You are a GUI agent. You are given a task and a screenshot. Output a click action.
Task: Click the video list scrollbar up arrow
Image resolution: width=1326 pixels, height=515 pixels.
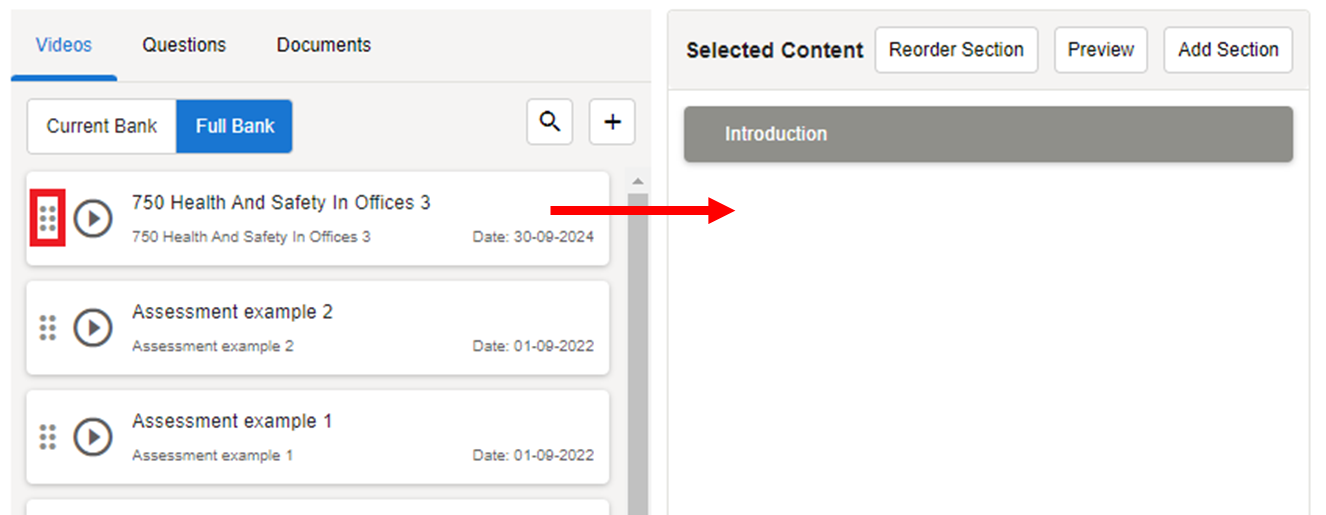637,182
